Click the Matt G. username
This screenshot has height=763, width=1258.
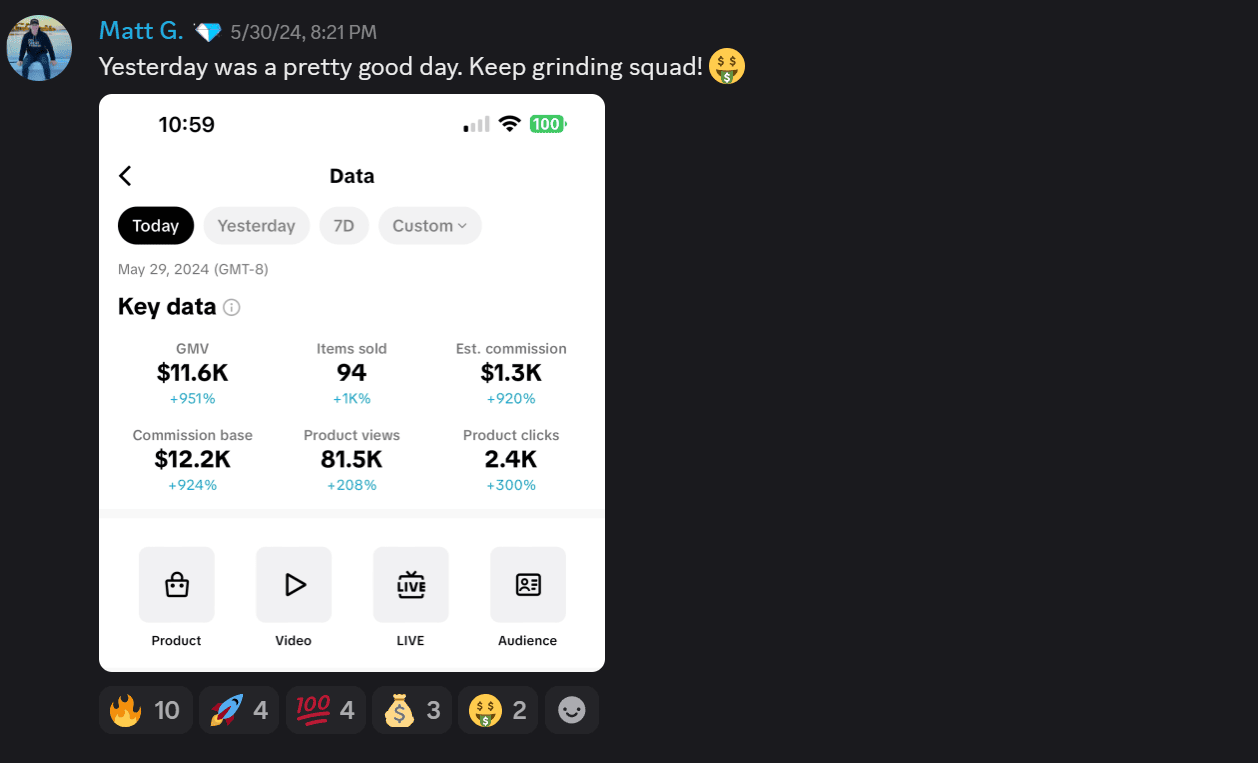(141, 31)
